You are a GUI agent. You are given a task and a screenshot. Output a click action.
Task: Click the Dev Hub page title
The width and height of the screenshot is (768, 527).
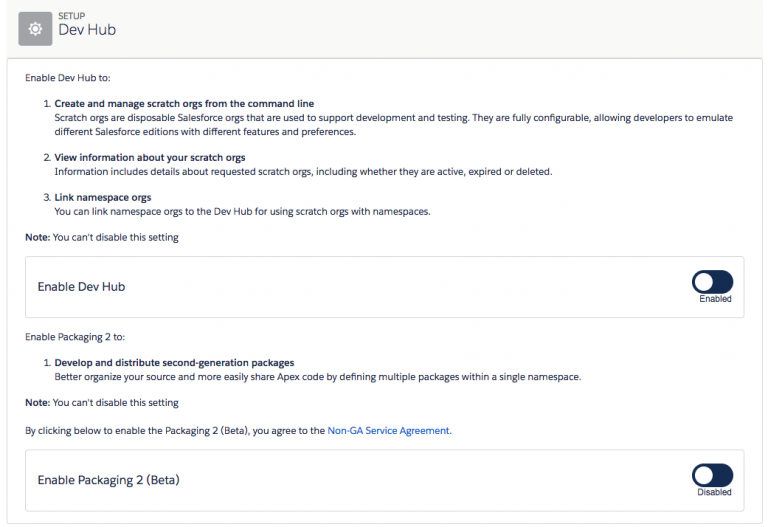[87, 30]
